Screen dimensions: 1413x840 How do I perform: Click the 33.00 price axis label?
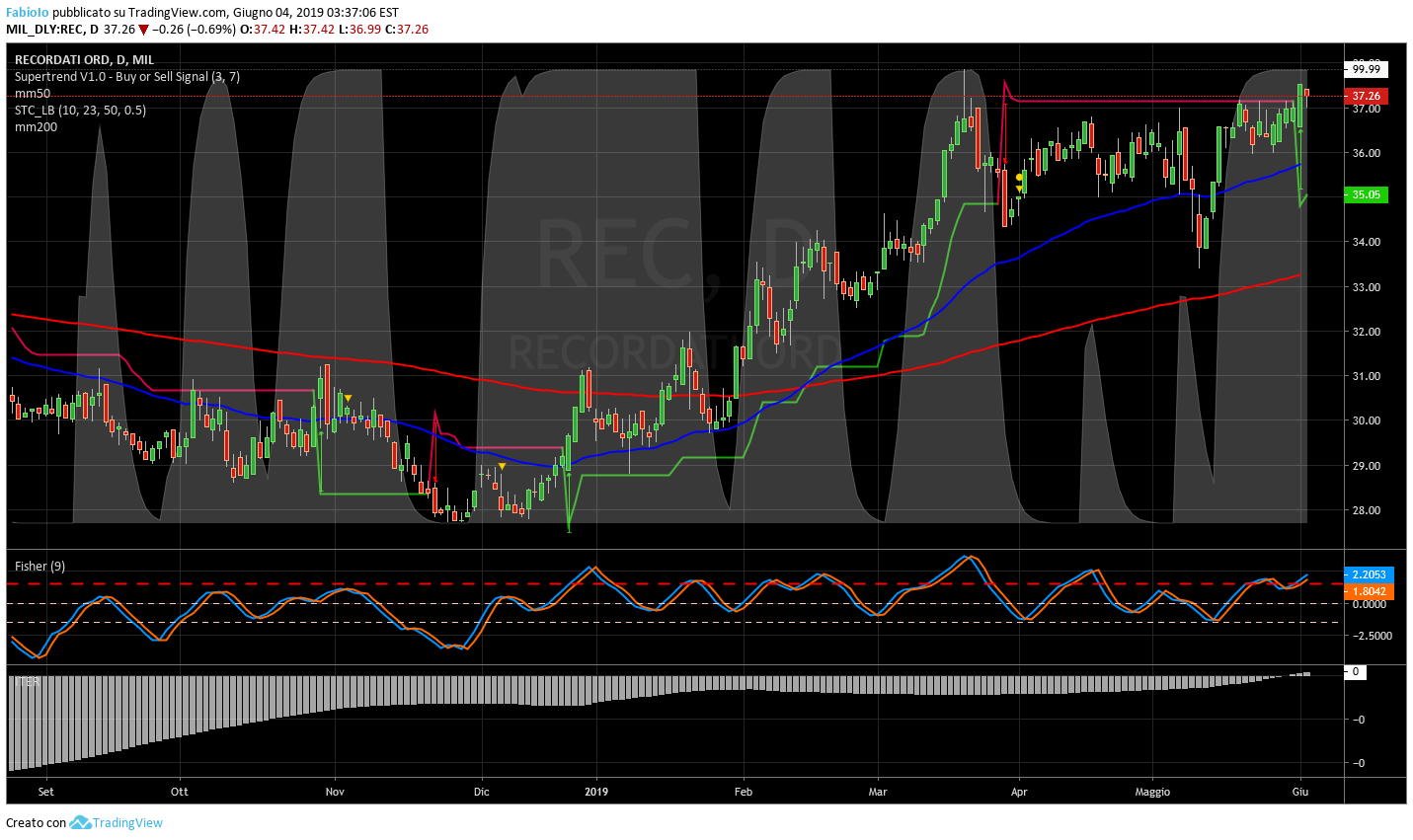(1366, 287)
